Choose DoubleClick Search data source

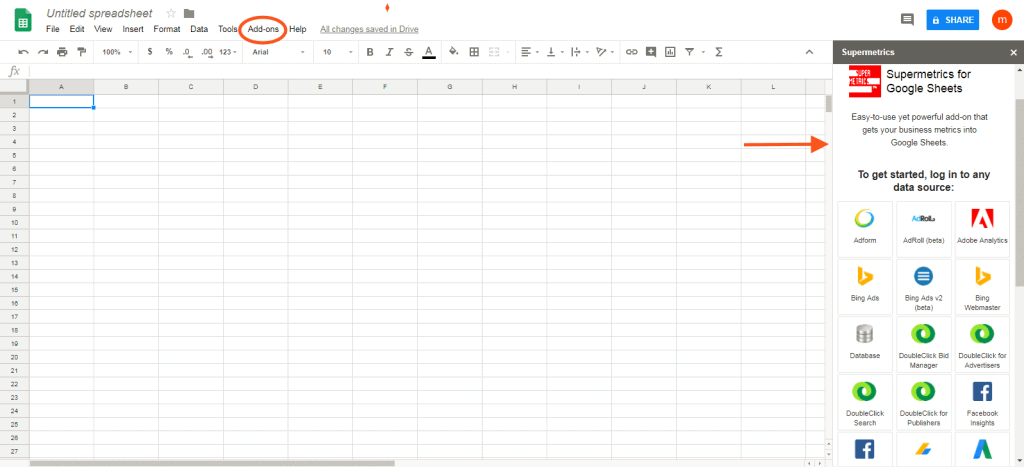(865, 402)
